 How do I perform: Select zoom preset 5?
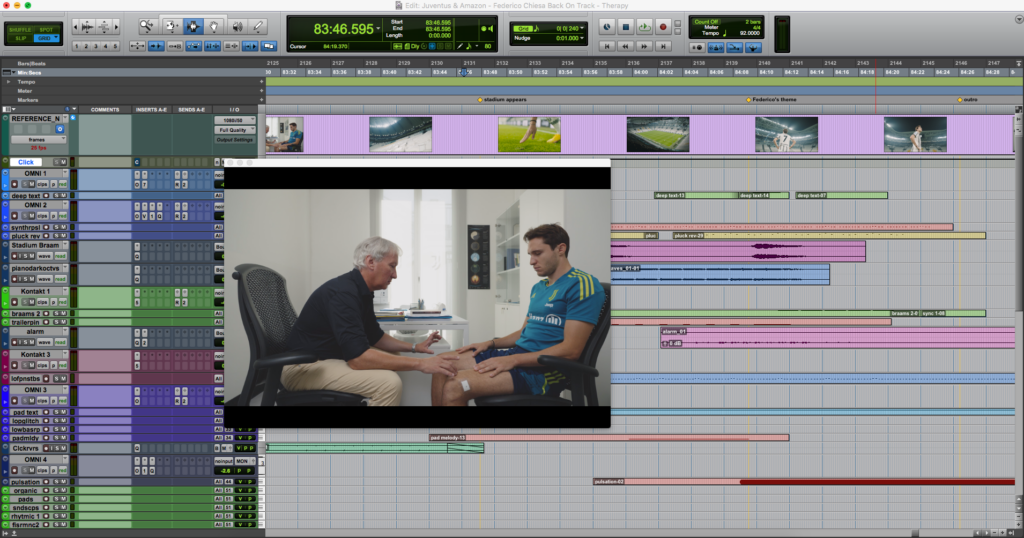tap(116, 46)
